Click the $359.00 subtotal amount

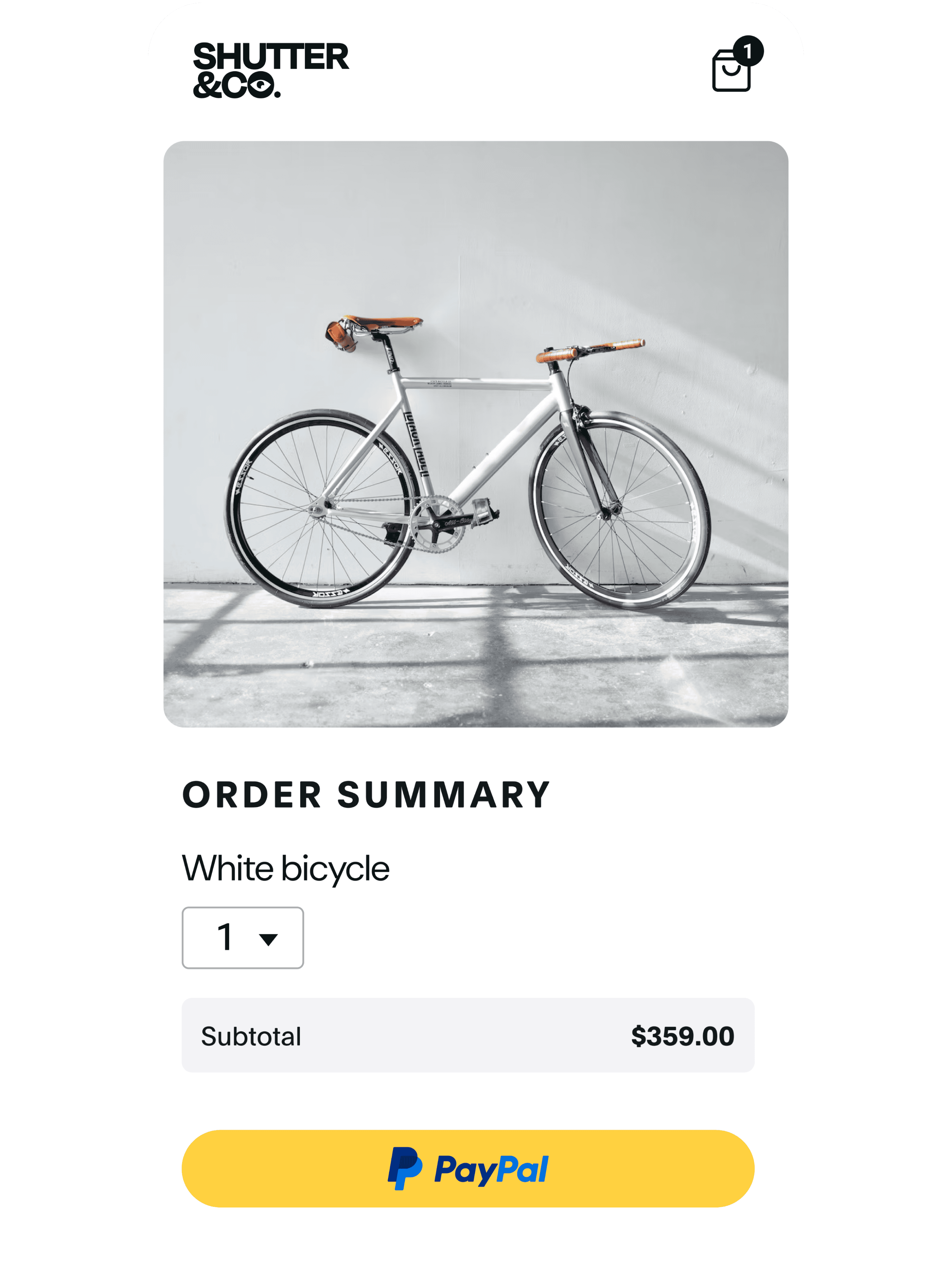coord(682,1036)
